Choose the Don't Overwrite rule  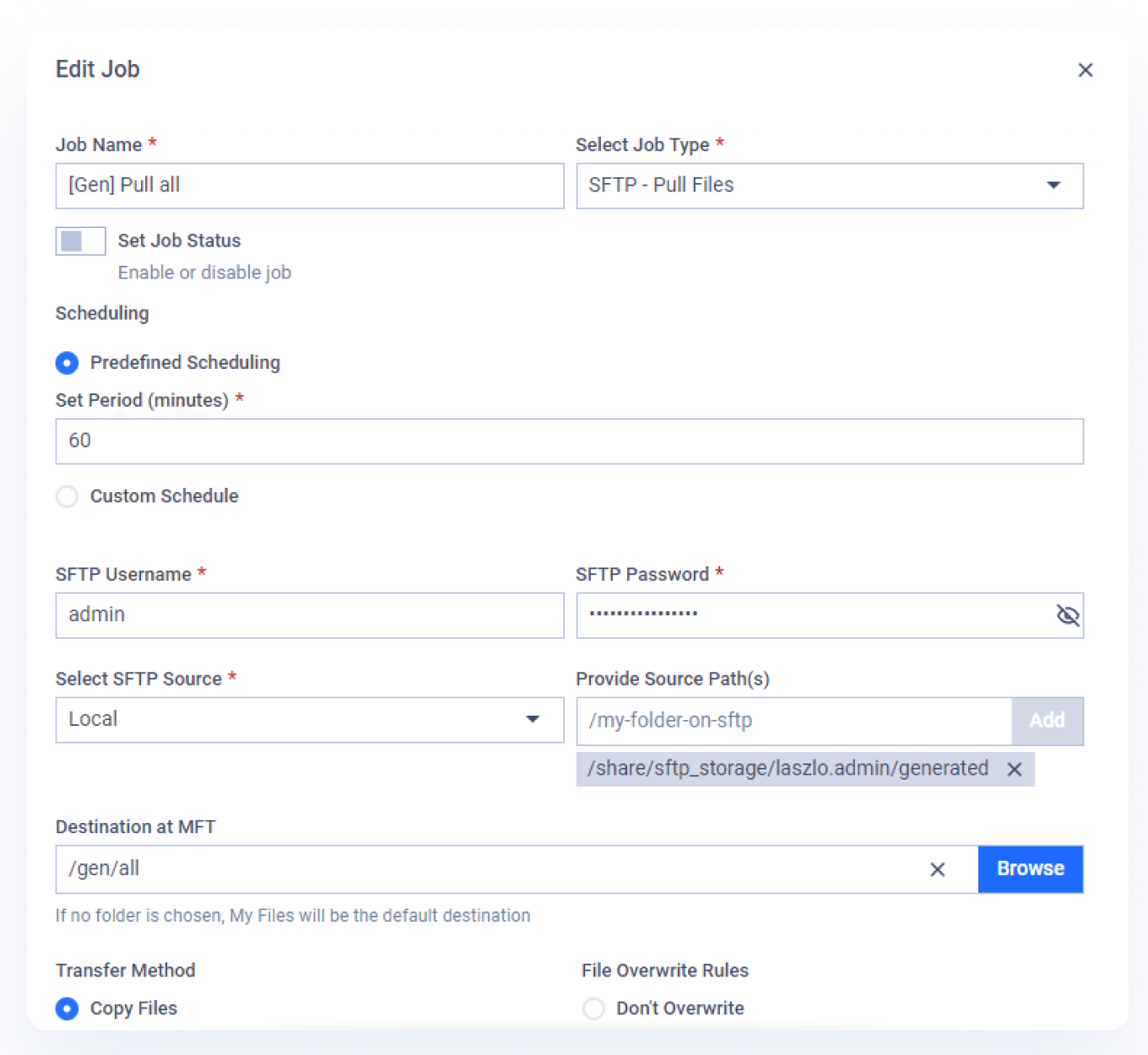click(594, 1009)
